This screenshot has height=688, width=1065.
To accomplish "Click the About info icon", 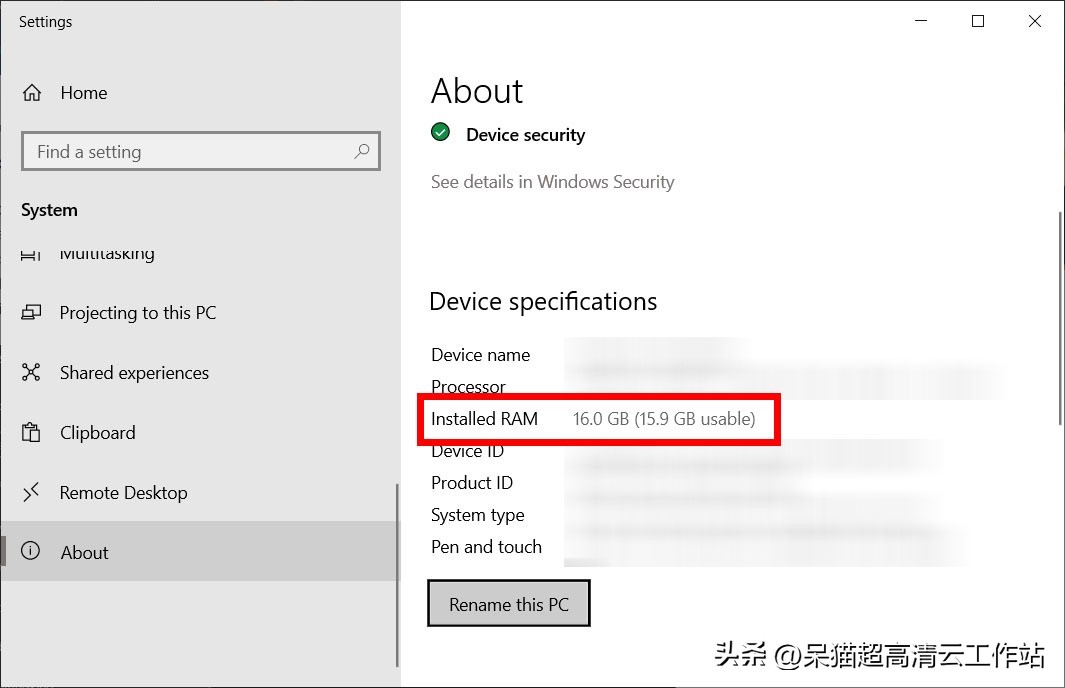I will pyautogui.click(x=31, y=552).
